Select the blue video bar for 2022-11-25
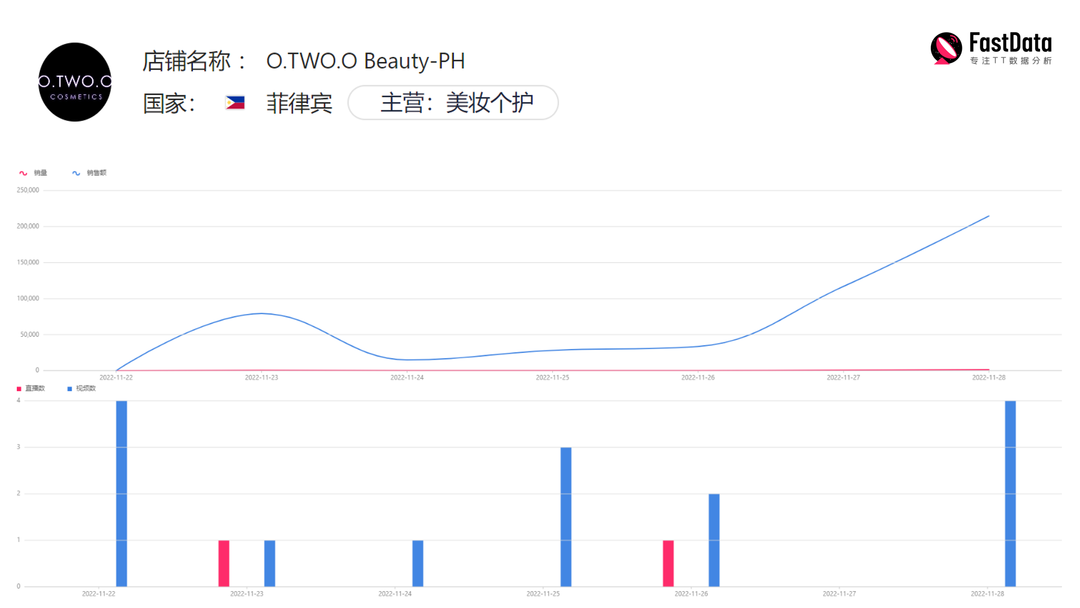This screenshot has height=608, width=1080. pos(566,517)
